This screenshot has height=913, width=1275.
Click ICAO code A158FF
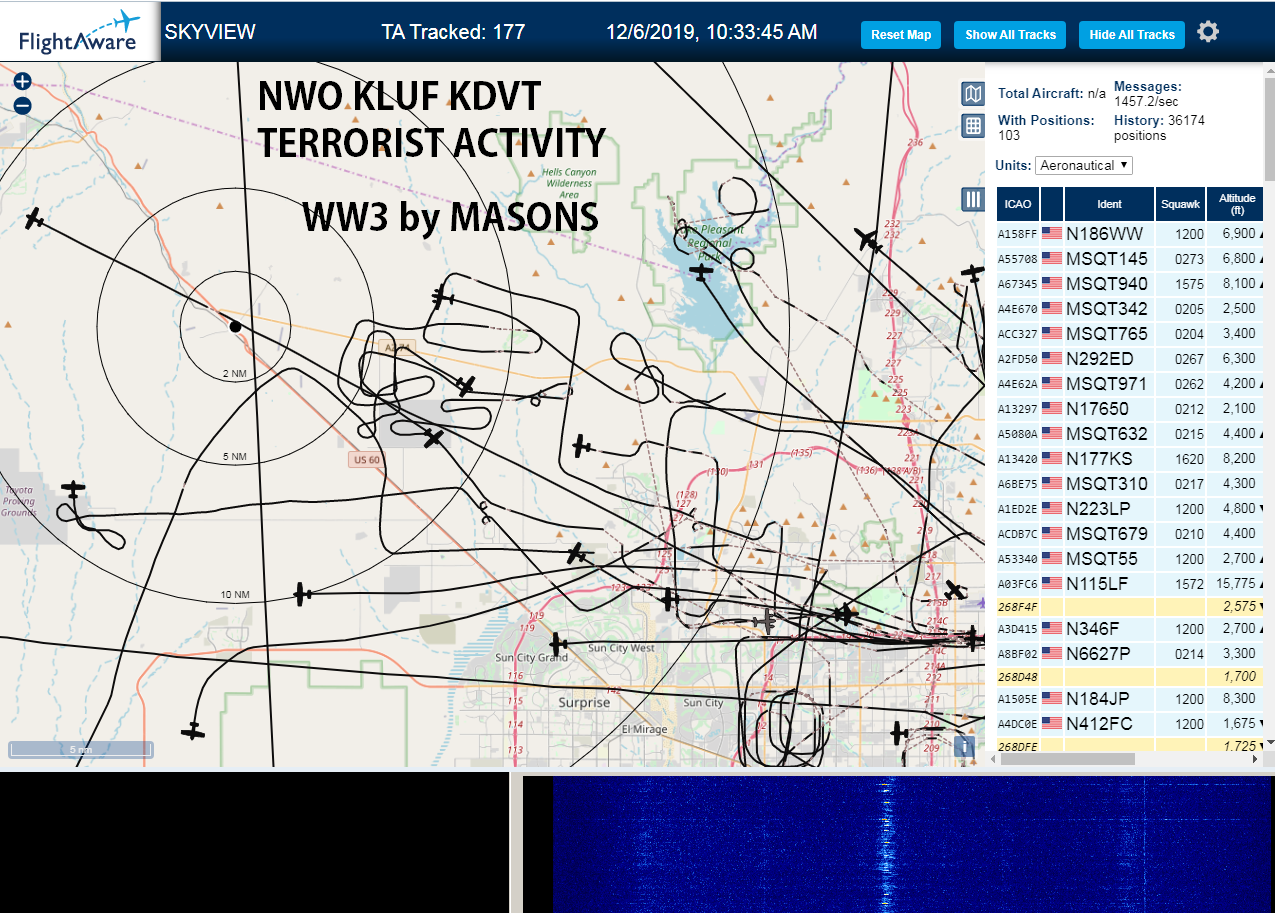(x=1017, y=234)
